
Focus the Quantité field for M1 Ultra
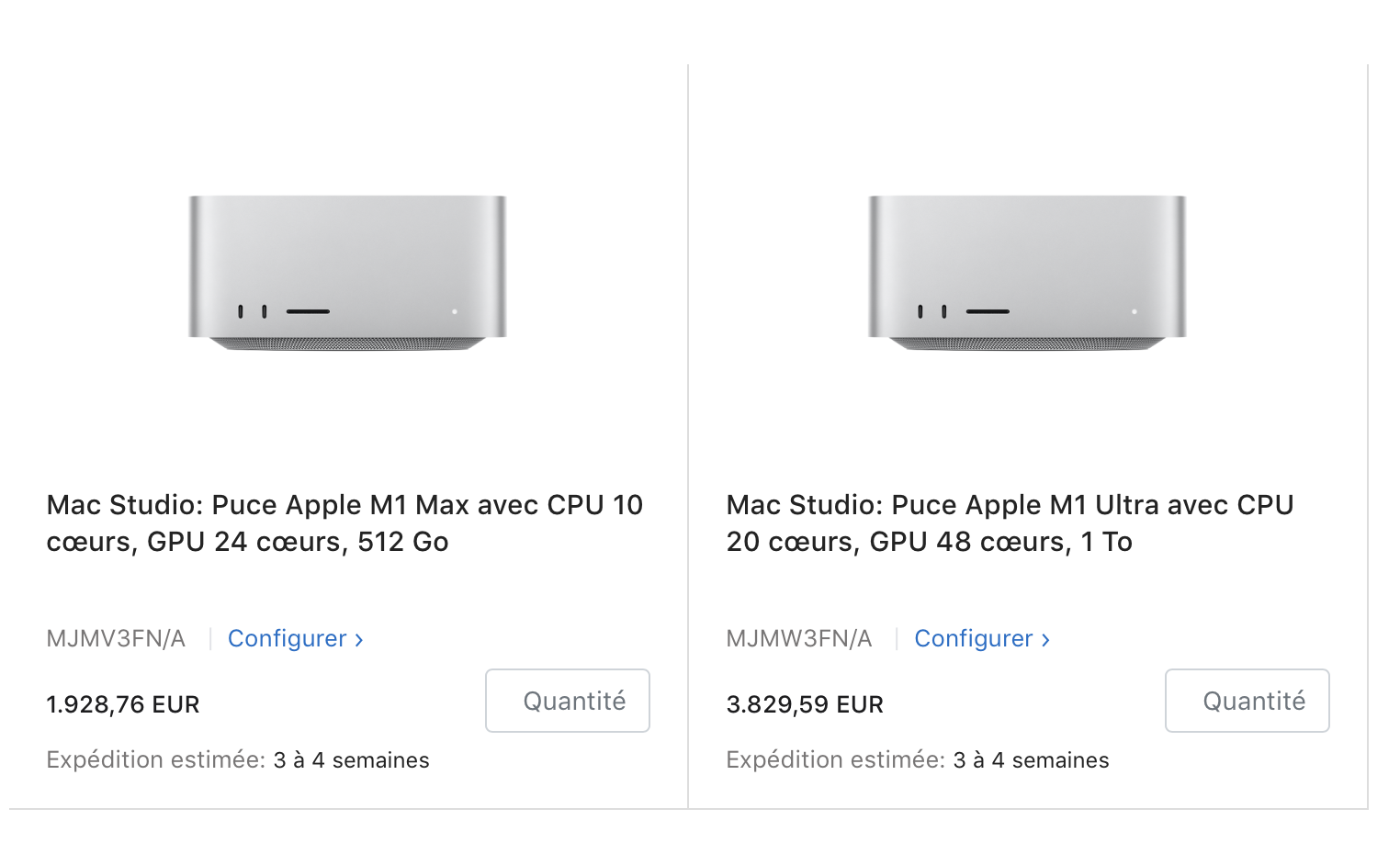(1248, 701)
